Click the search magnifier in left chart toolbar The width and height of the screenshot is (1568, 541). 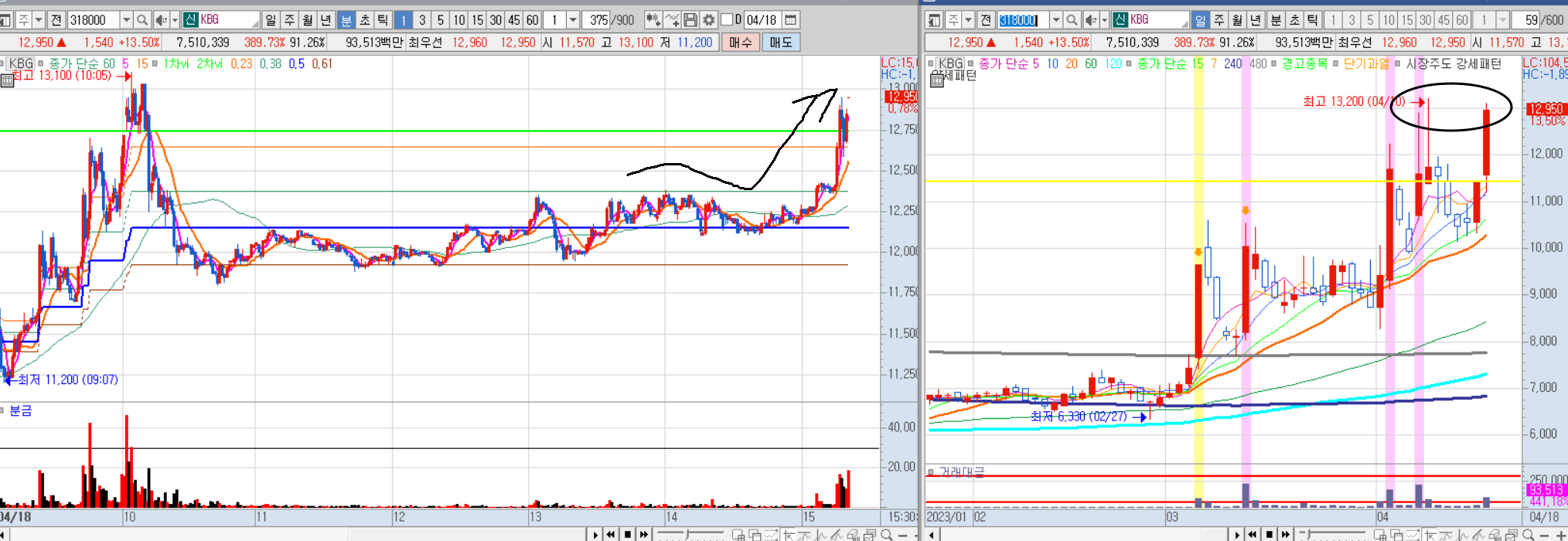142,20
